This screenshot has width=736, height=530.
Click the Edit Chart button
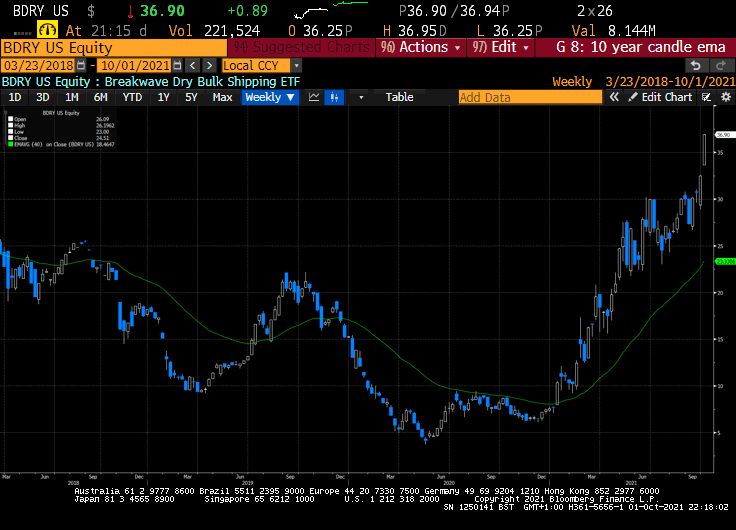pyautogui.click(x=661, y=97)
